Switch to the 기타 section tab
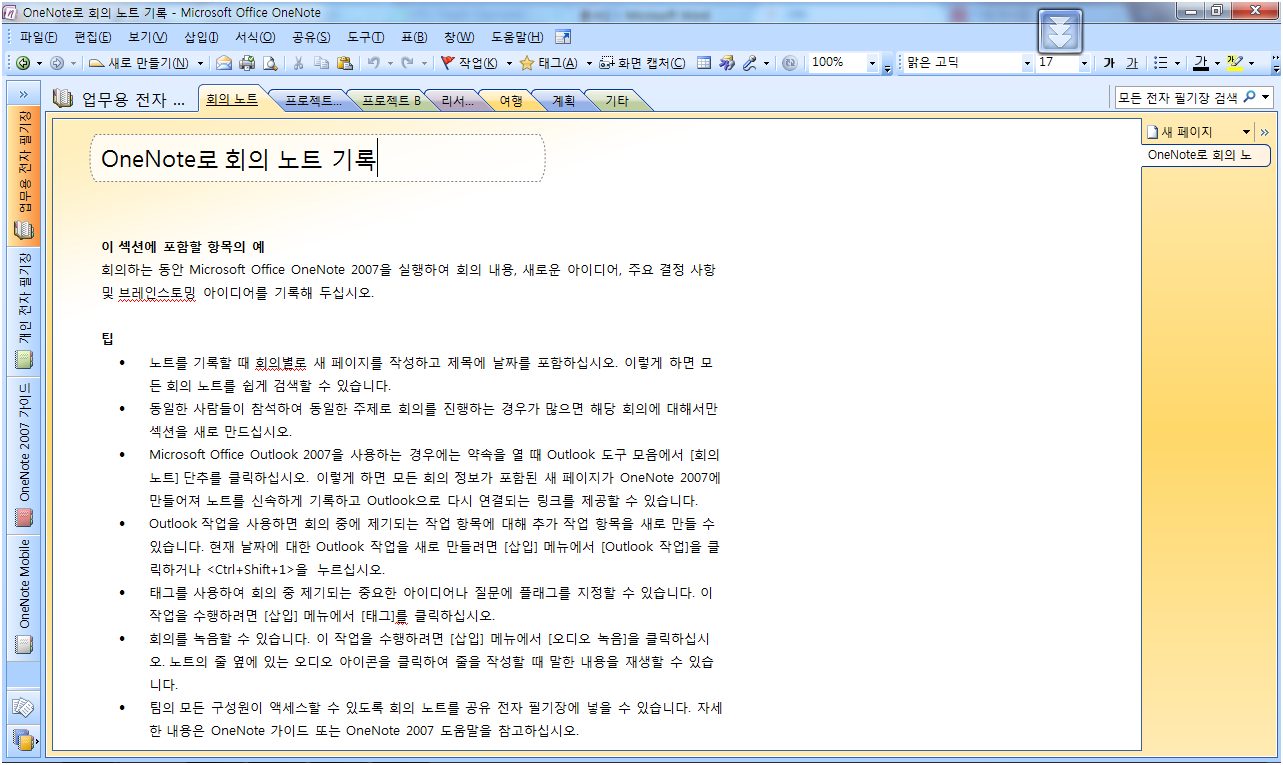This screenshot has height=765, width=1283. click(x=617, y=101)
